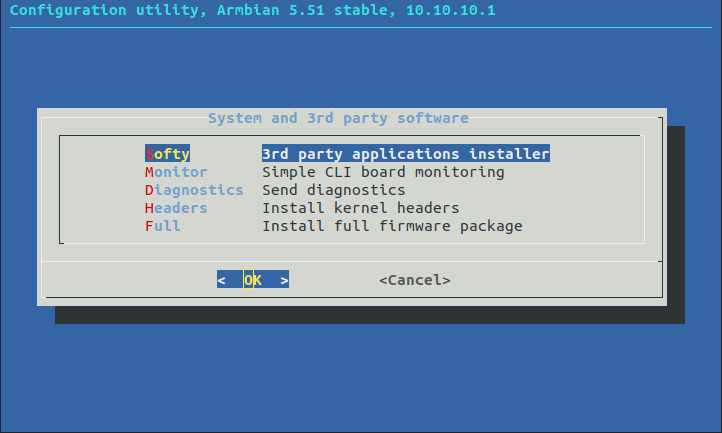Pick the Headers menu entry
Screen dimensions: 722x433
(176, 208)
